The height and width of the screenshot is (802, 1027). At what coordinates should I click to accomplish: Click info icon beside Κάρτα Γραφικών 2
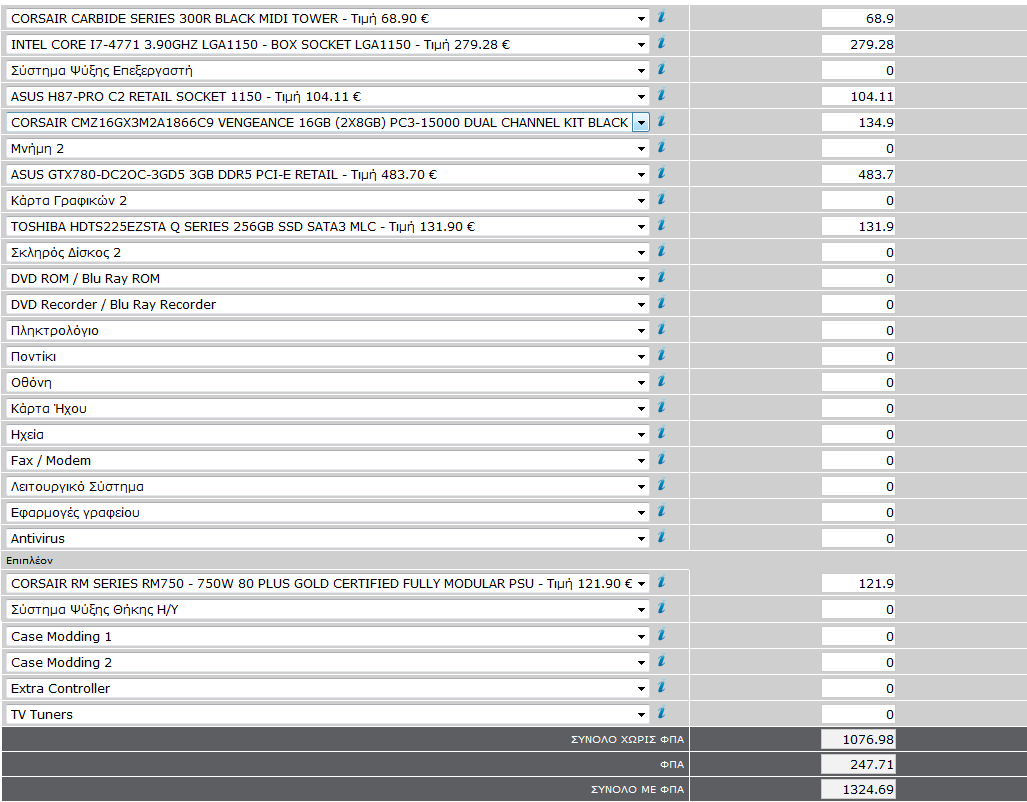coord(662,199)
